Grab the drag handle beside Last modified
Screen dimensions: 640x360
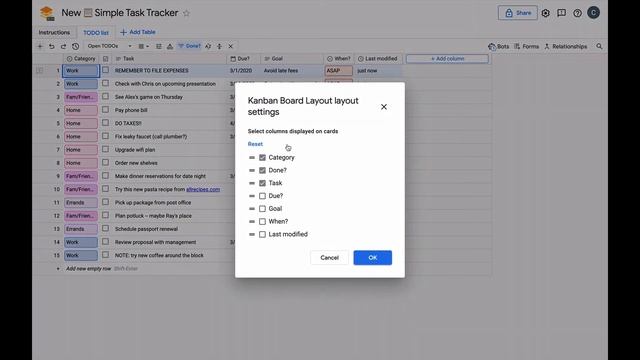pyautogui.click(x=252, y=234)
